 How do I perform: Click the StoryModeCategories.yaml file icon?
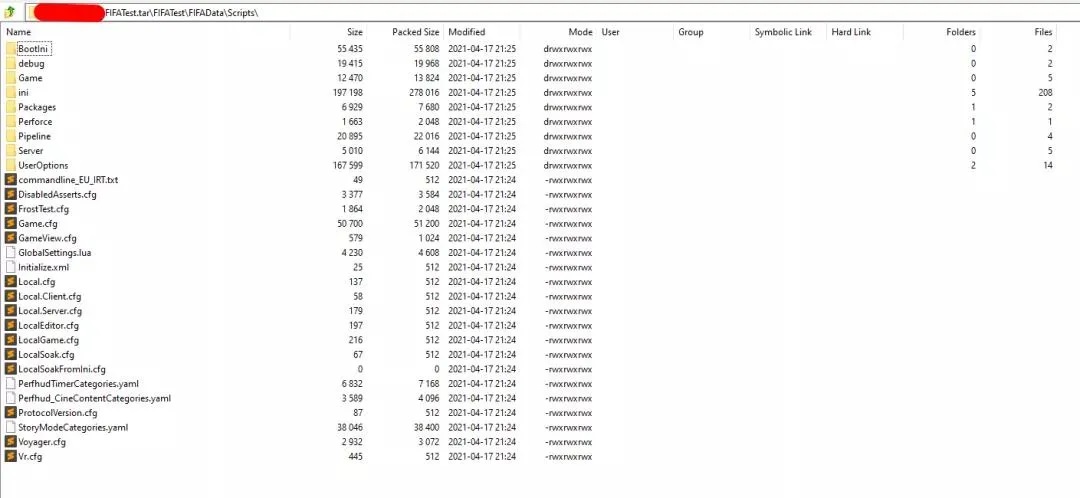click(10, 427)
